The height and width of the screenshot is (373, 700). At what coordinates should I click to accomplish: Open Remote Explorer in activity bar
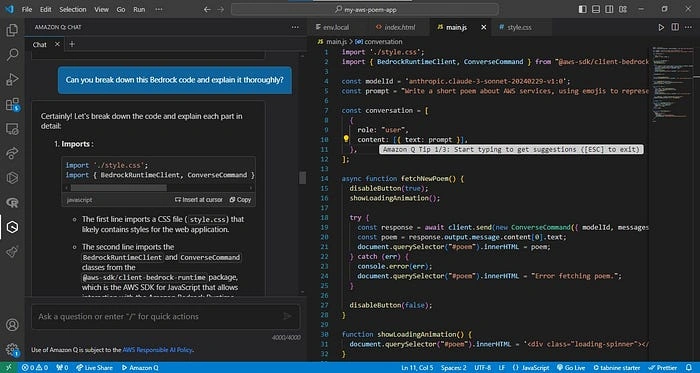12,129
